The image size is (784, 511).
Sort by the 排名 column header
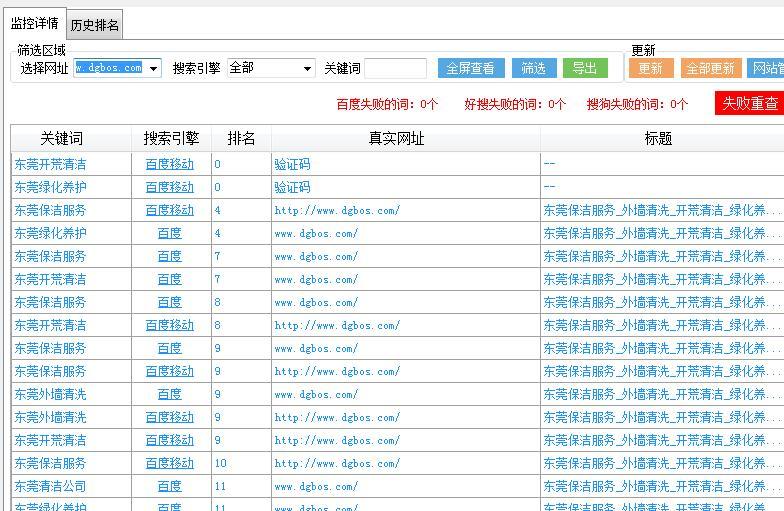242,138
